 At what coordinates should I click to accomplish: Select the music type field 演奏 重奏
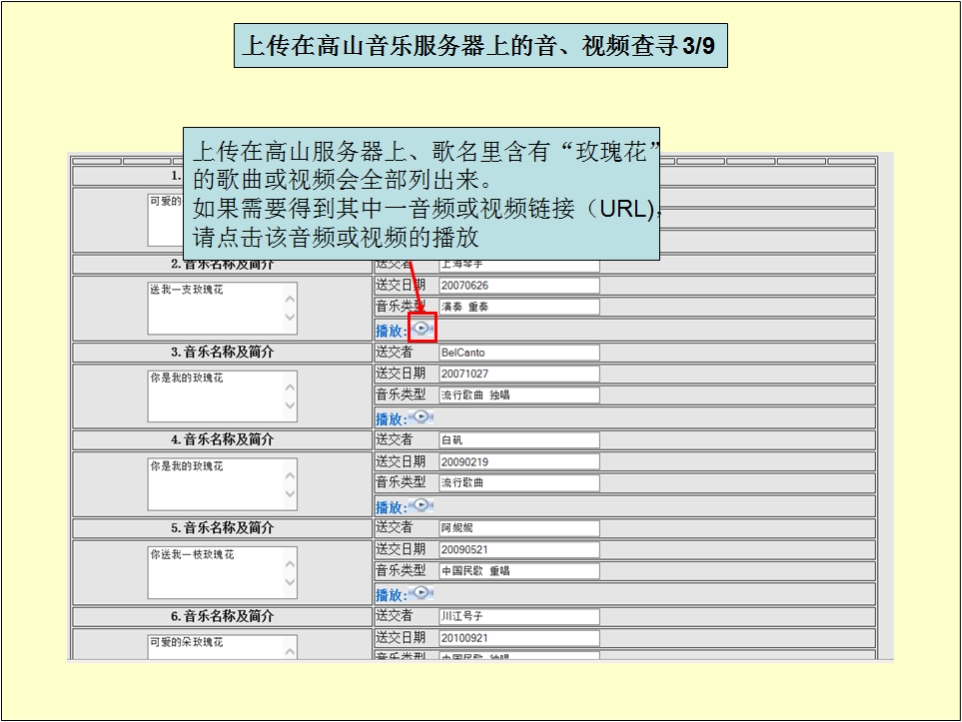[x=518, y=307]
